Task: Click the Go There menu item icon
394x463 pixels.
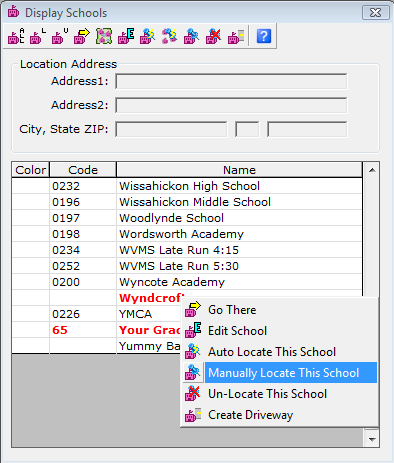Action: (193, 310)
